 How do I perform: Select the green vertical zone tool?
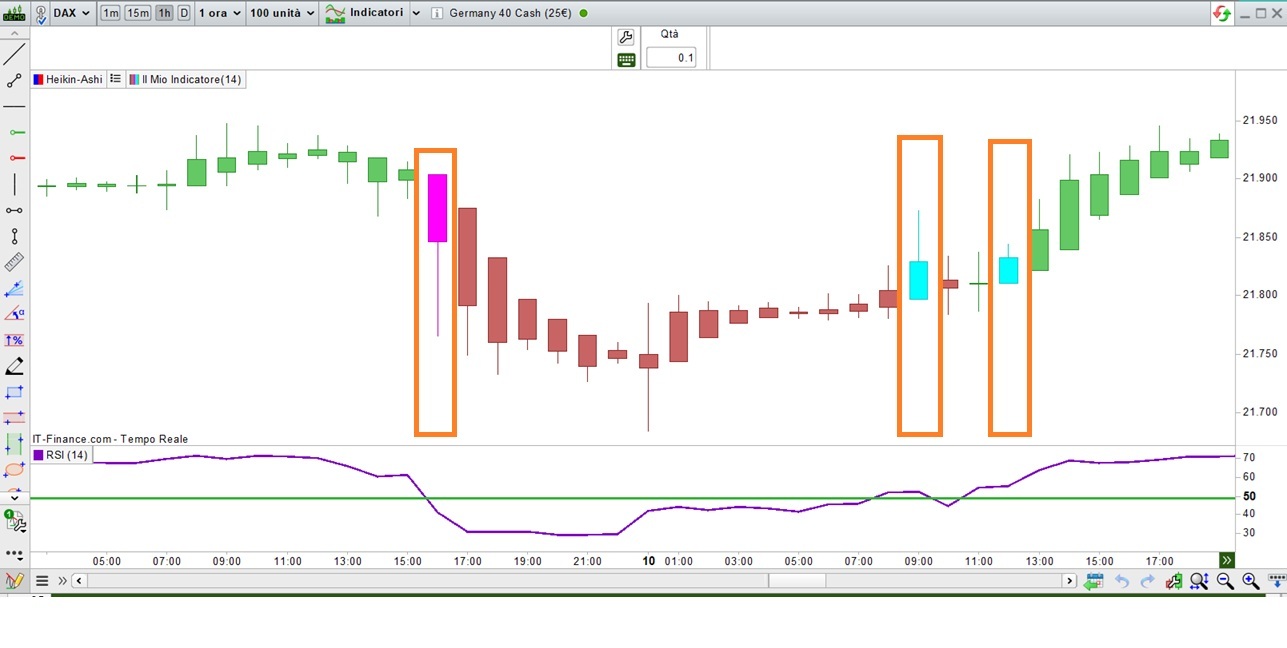click(x=14, y=442)
